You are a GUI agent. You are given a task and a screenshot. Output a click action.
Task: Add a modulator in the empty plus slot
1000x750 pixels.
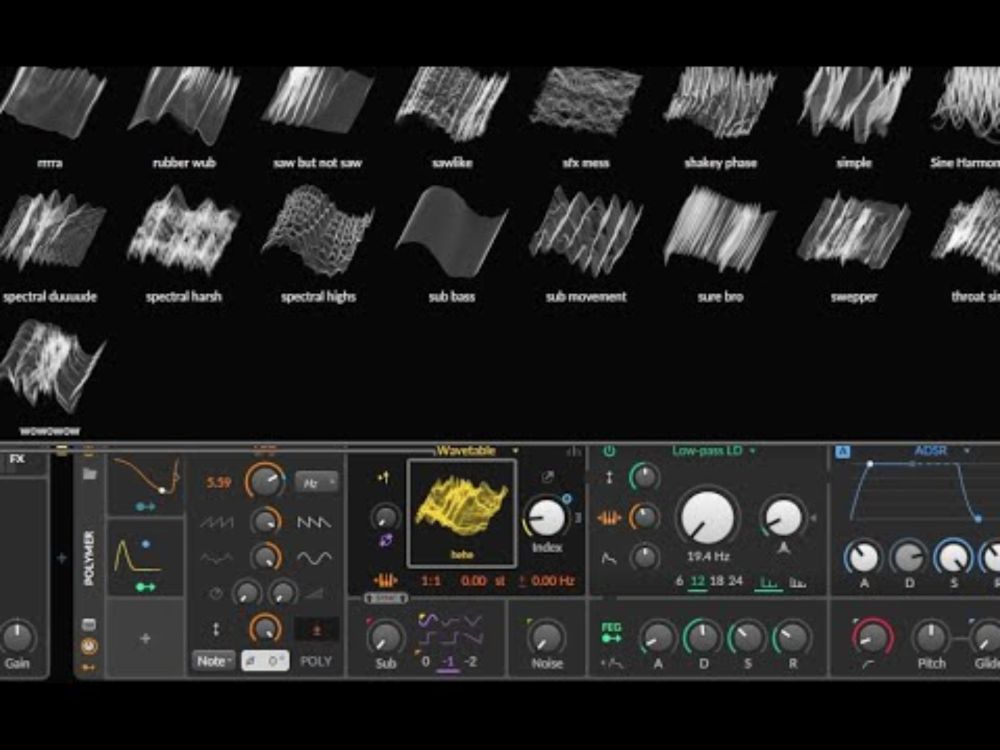tap(145, 638)
